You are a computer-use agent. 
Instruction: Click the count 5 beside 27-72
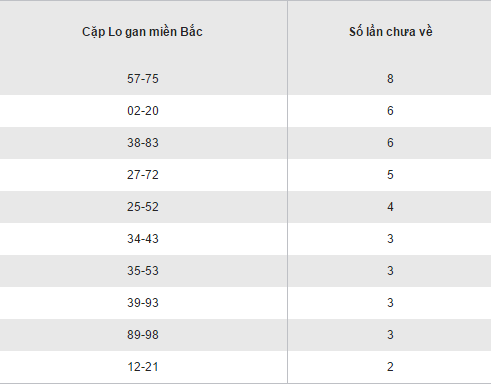(x=390, y=175)
